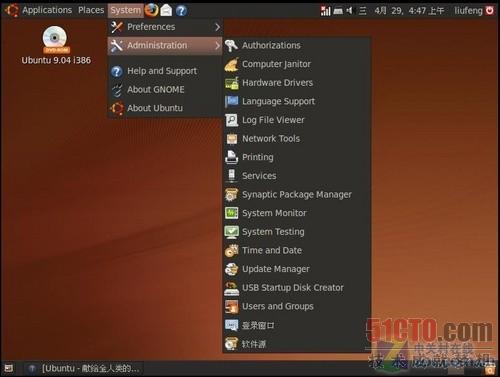Click the red power button icon
This screenshot has width=500, height=377.
click(490, 11)
